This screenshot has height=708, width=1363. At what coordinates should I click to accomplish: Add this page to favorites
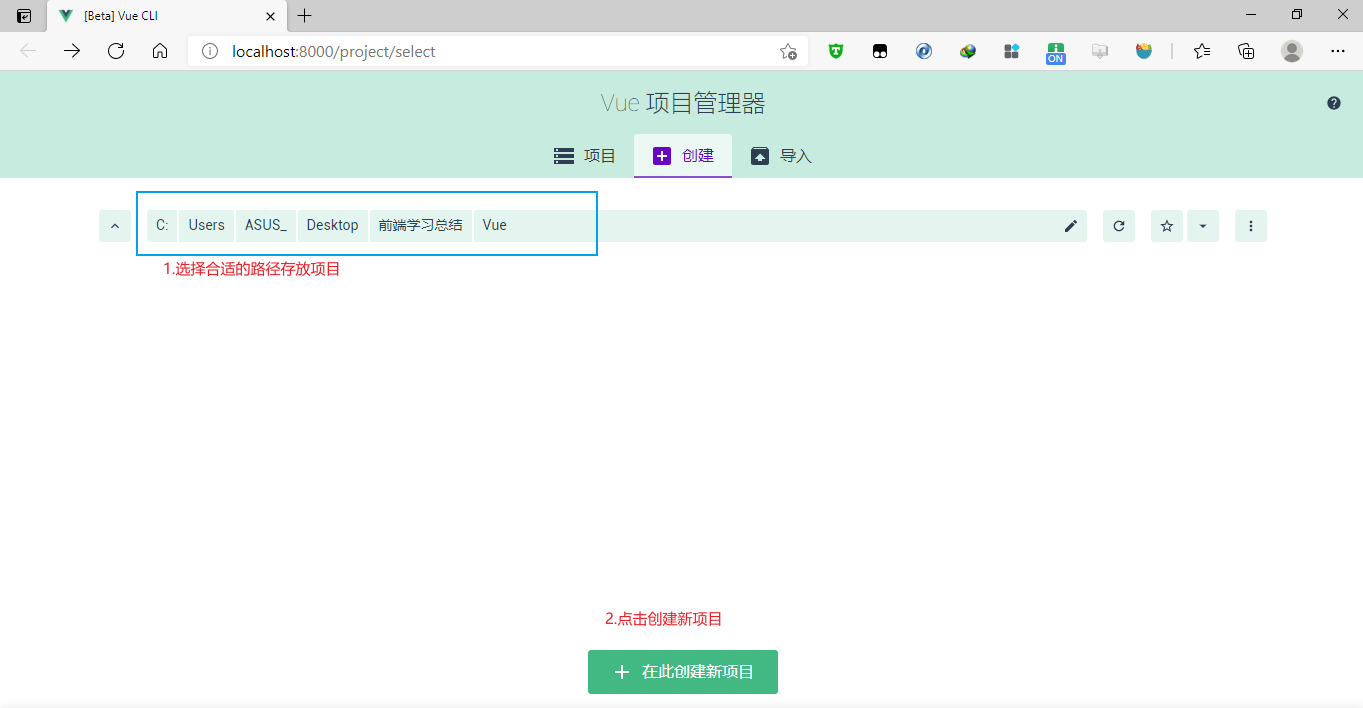(788, 51)
